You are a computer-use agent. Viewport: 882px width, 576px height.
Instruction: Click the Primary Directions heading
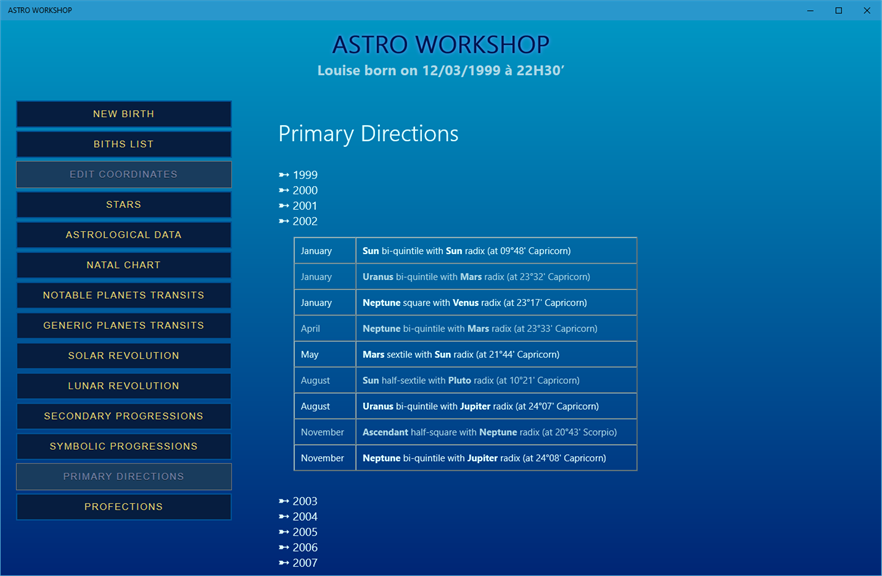pyautogui.click(x=368, y=134)
